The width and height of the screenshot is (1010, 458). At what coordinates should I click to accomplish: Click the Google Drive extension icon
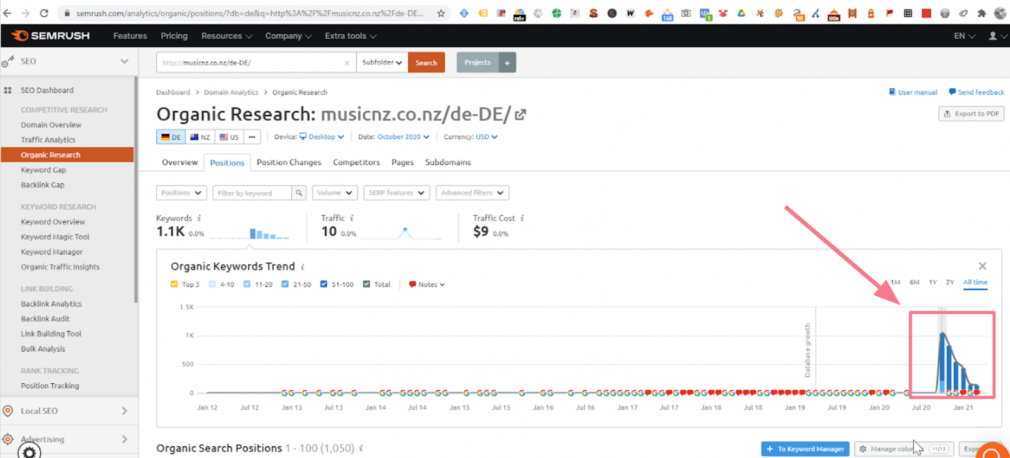coord(742,13)
